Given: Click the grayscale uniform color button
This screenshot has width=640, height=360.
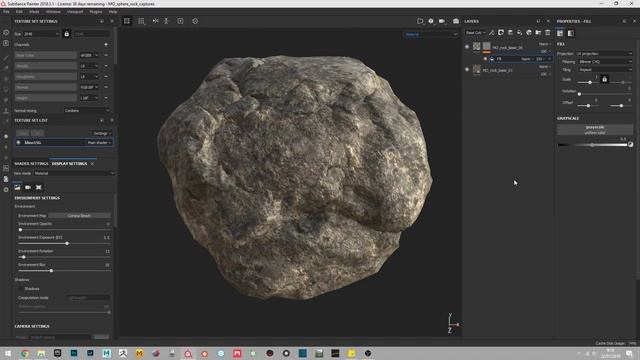Looking at the screenshot, I should point(595,130).
